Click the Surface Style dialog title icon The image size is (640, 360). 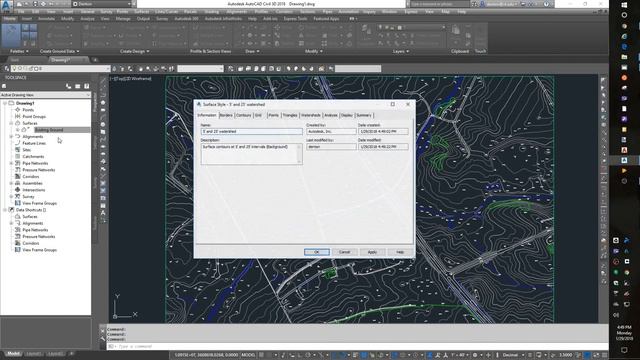pos(199,104)
